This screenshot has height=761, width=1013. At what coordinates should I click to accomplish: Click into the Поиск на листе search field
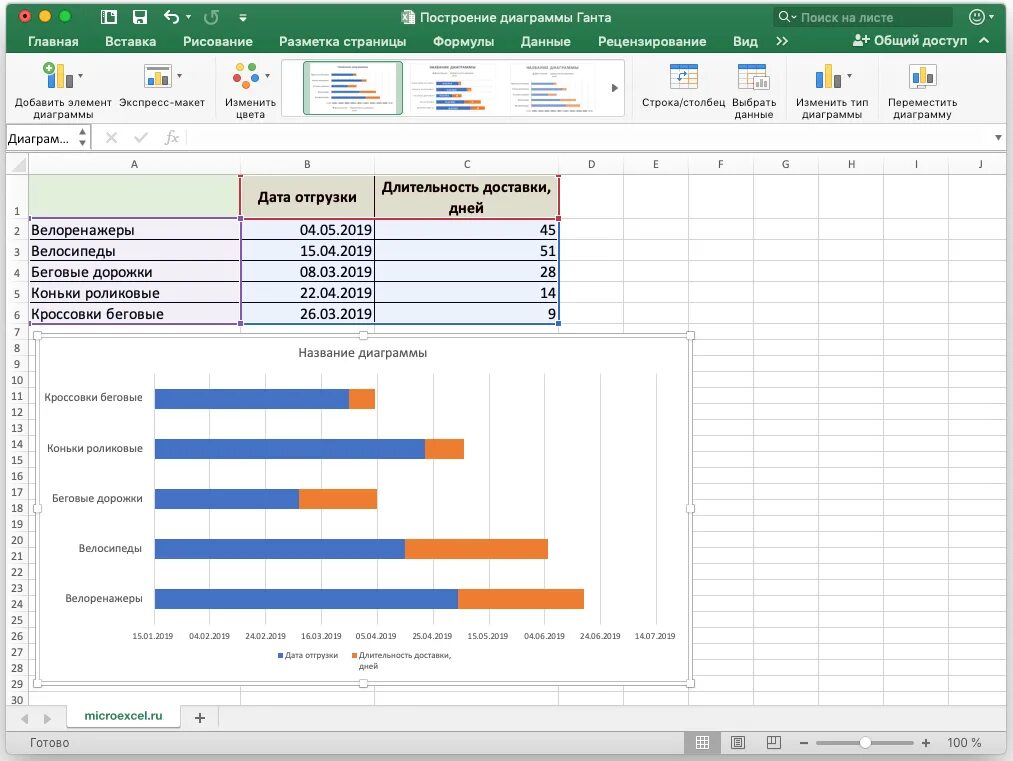[863, 17]
